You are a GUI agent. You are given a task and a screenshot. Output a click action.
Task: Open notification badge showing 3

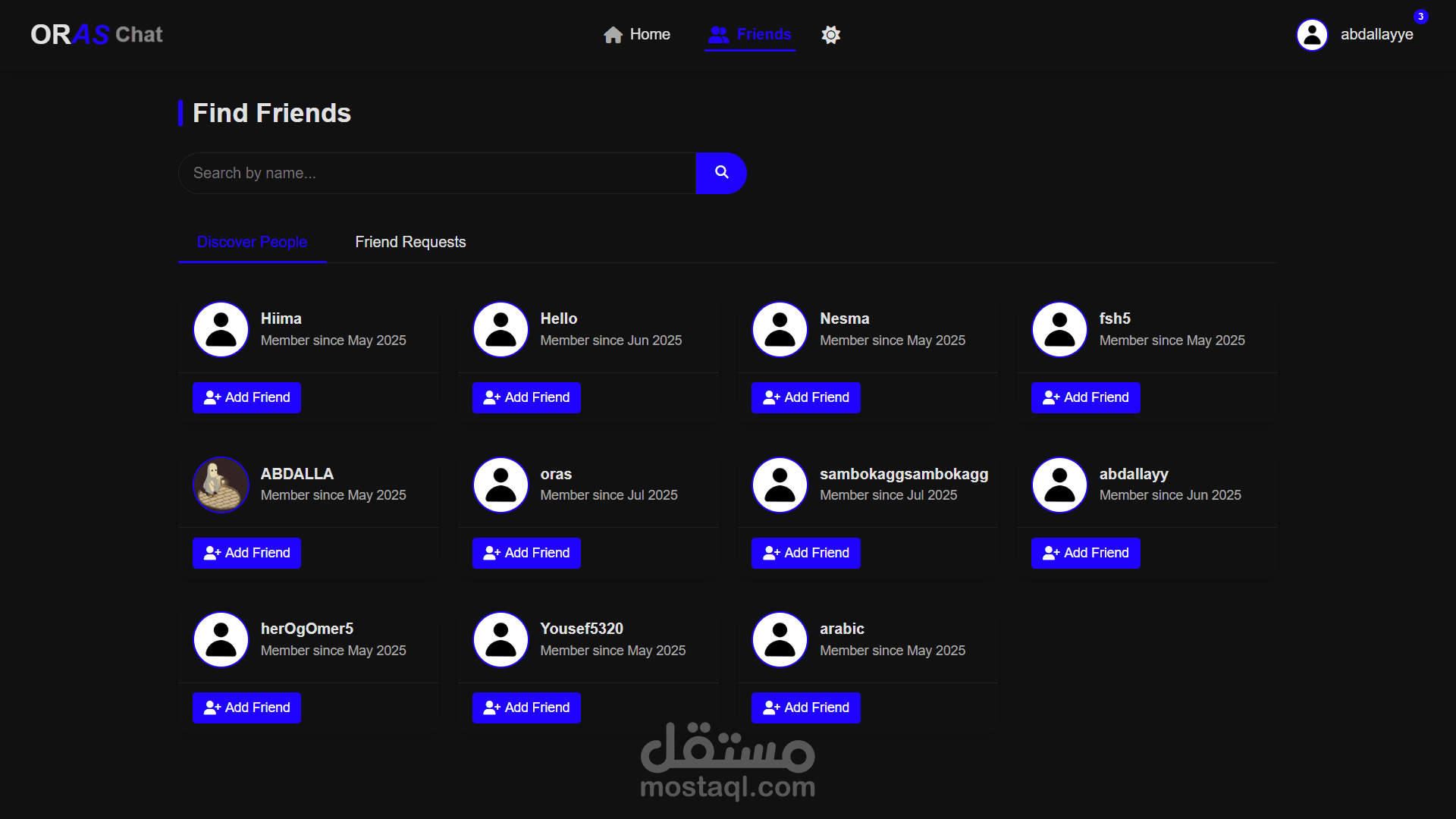coord(1420,17)
